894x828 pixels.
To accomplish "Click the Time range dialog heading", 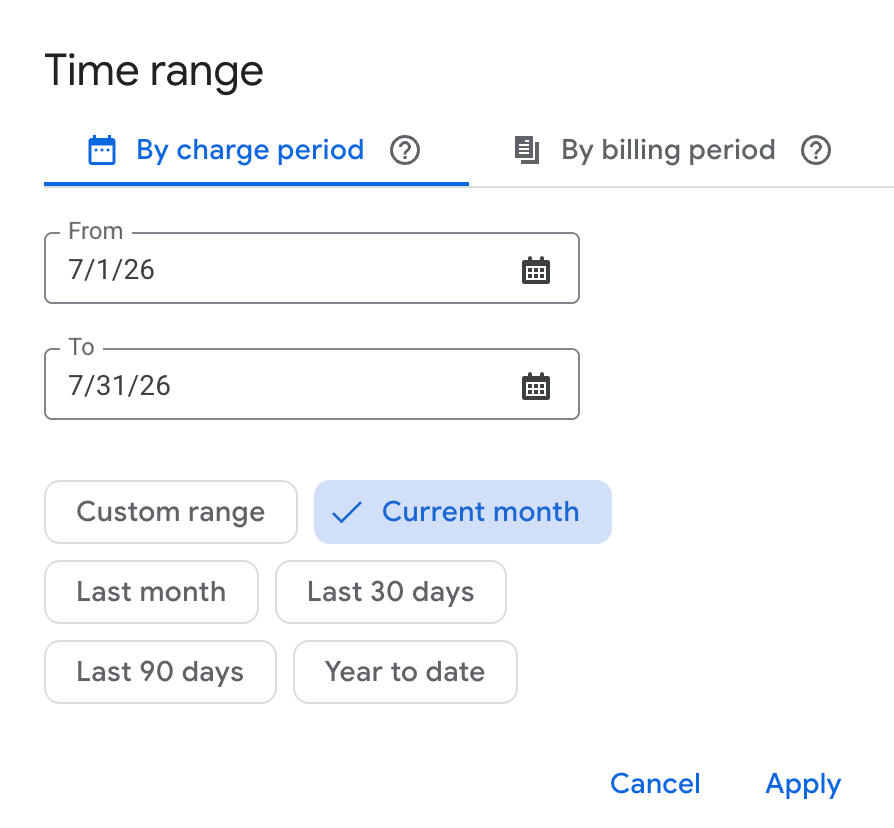I will click(x=154, y=71).
